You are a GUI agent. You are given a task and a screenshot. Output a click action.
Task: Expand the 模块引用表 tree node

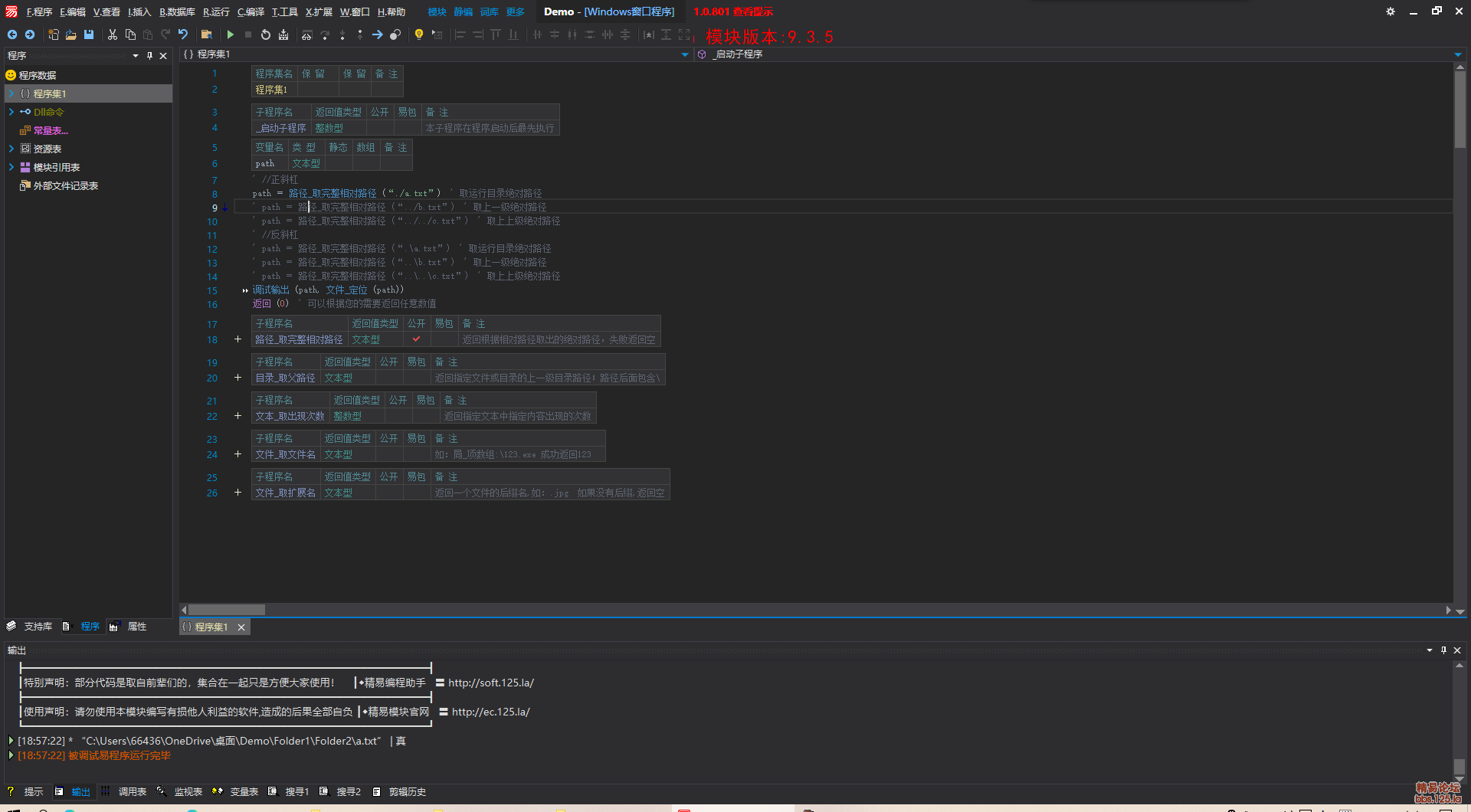click(11, 167)
